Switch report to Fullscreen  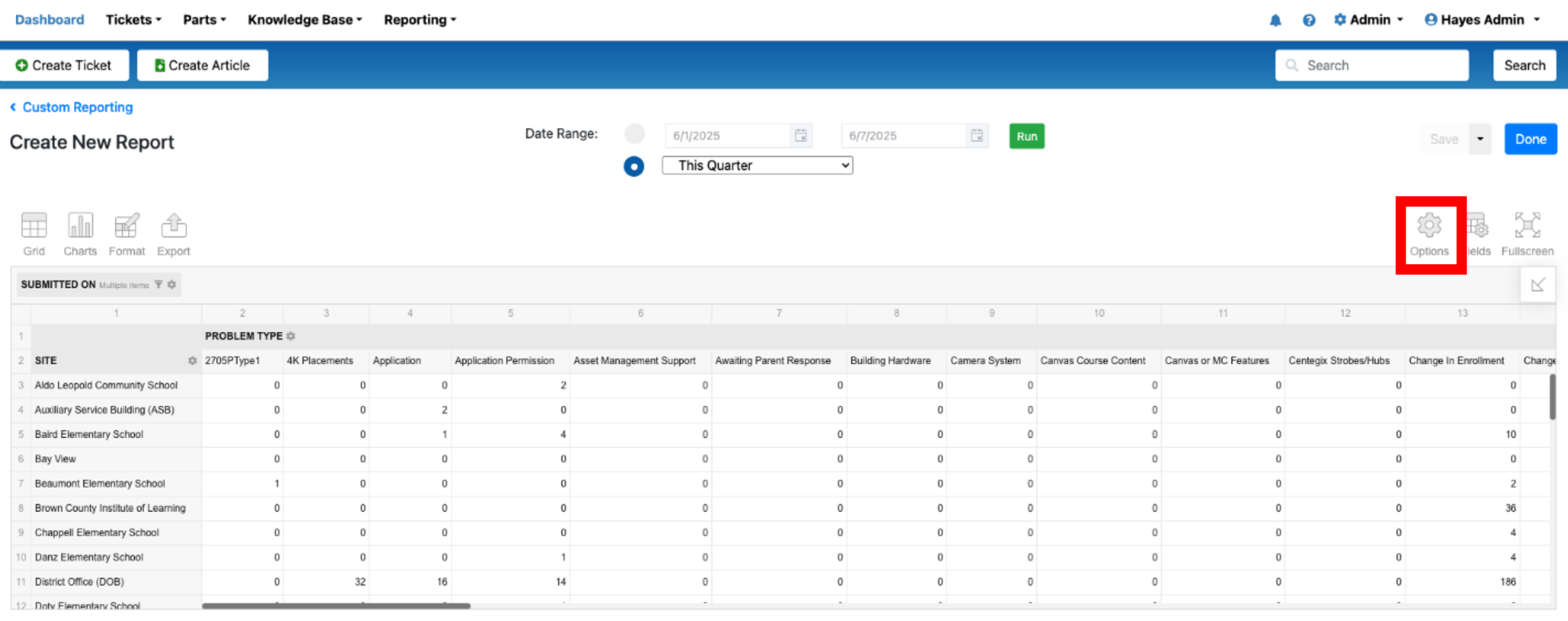click(1527, 234)
